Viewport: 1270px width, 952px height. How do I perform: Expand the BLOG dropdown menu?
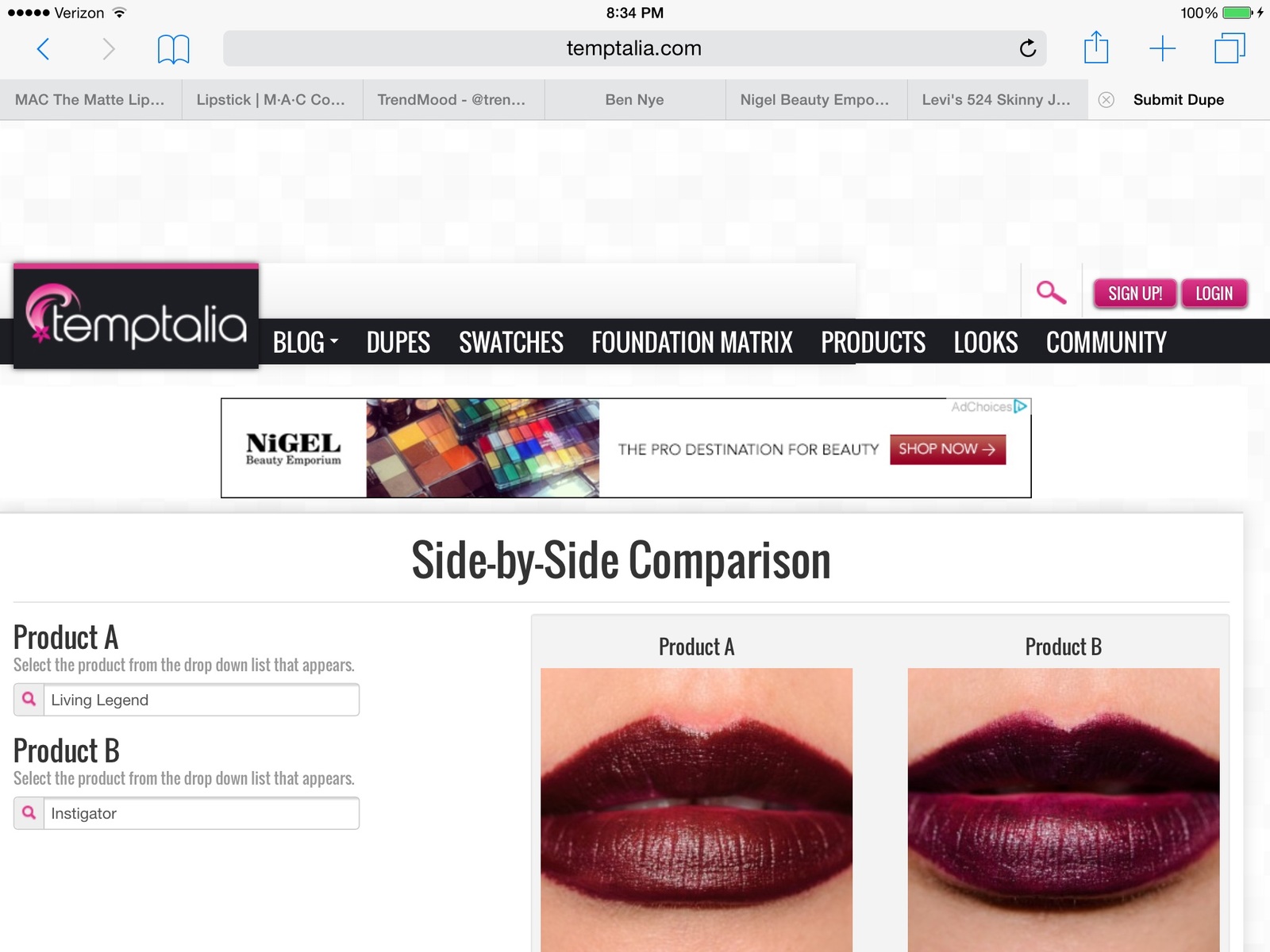tap(306, 342)
